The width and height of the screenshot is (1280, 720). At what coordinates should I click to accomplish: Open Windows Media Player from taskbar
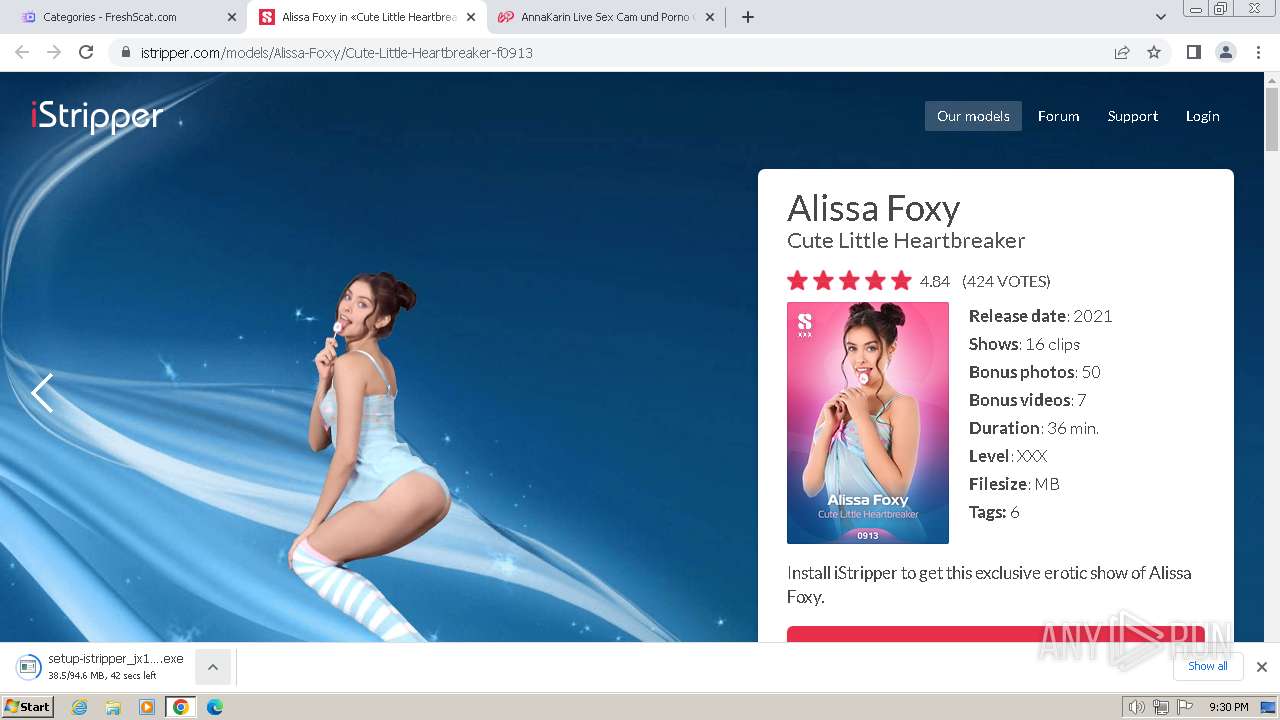[x=147, y=707]
